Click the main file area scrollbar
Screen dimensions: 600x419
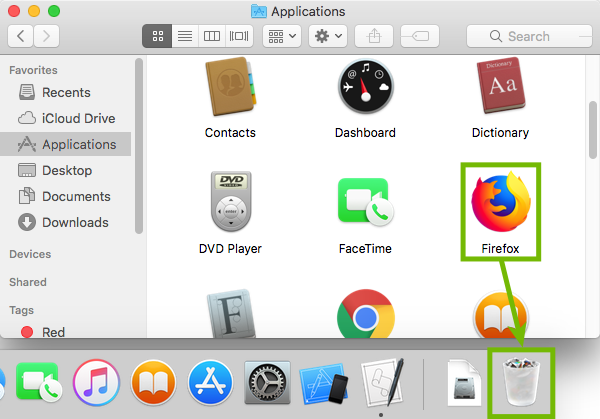pos(593,129)
